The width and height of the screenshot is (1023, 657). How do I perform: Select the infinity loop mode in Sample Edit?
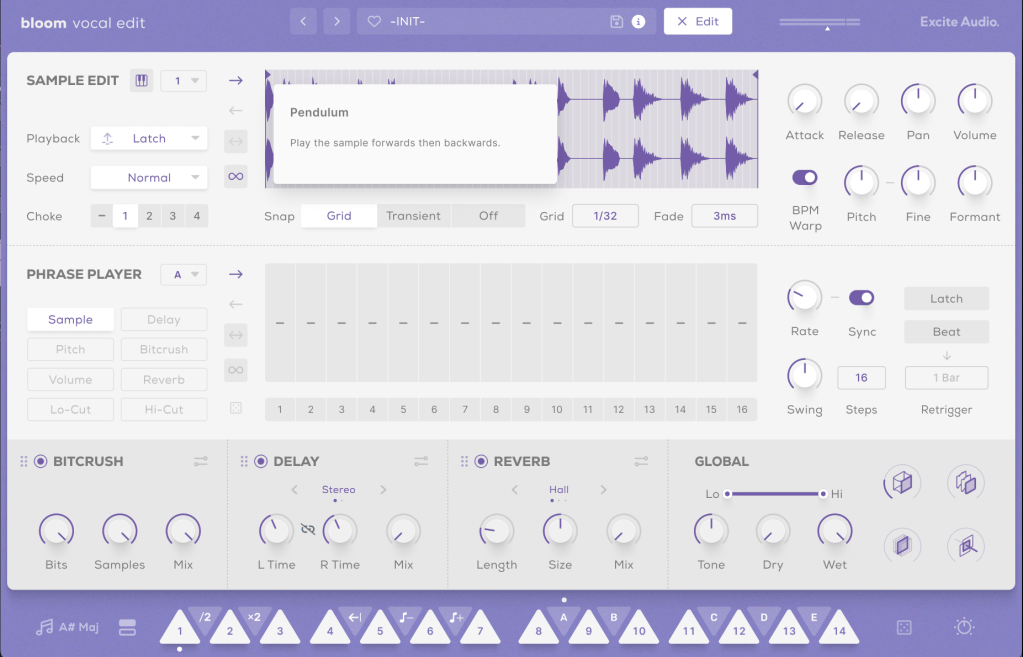point(235,176)
